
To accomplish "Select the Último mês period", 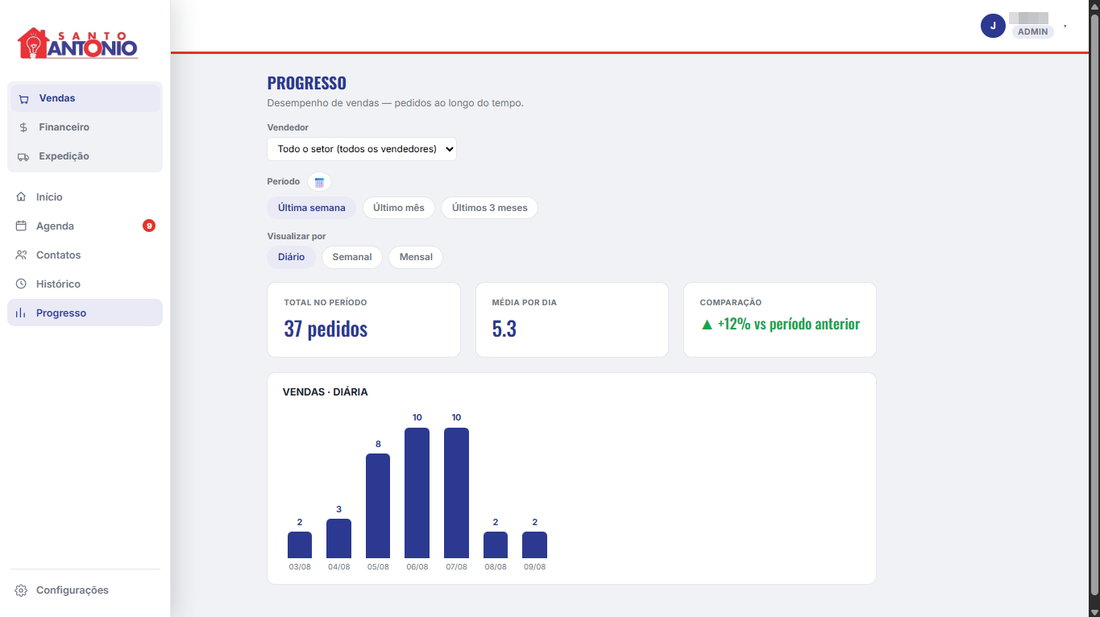I will pos(398,208).
